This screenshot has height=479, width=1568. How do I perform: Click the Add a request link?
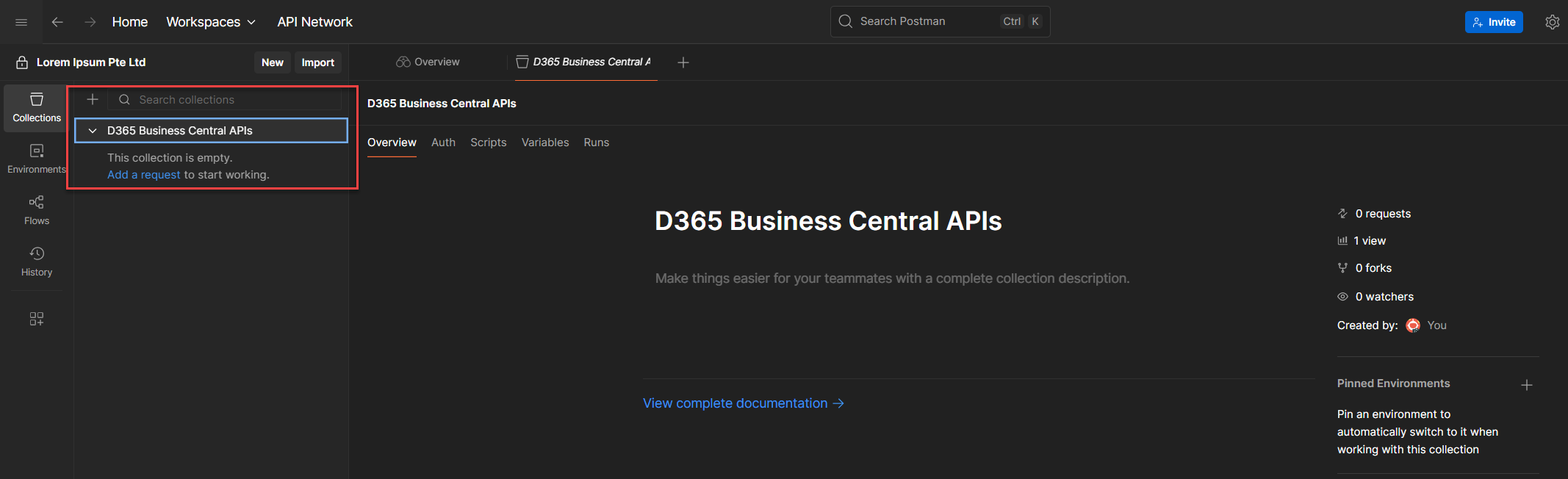144,175
